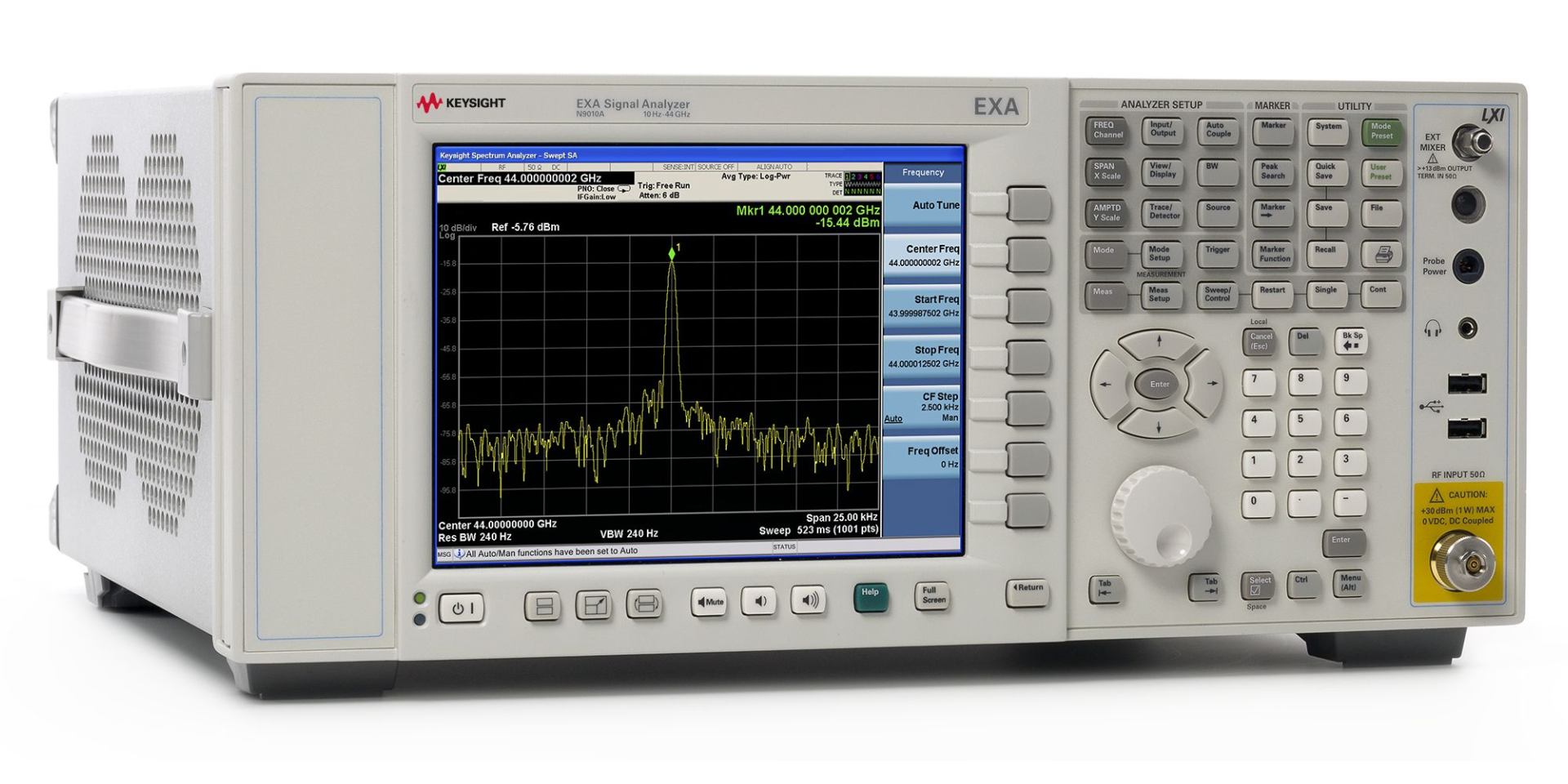Image resolution: width=1568 pixels, height=784 pixels.
Task: Click the Trace/Detector key
Action: click(1163, 213)
